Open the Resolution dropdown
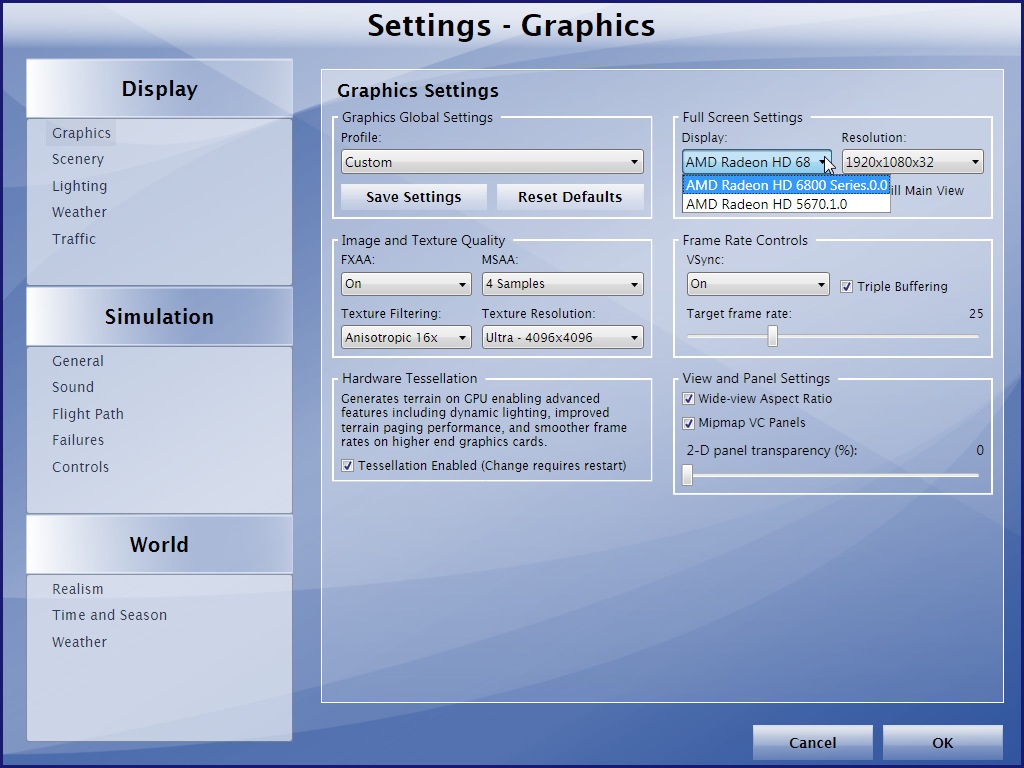 912,162
